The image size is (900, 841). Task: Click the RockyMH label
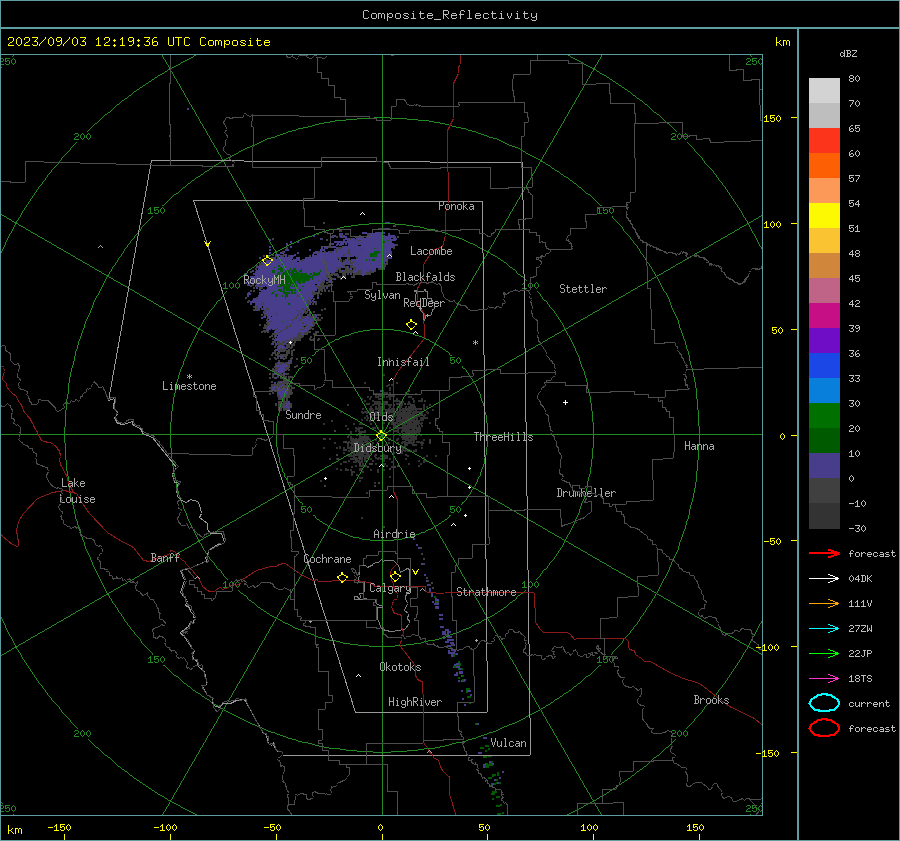click(264, 280)
